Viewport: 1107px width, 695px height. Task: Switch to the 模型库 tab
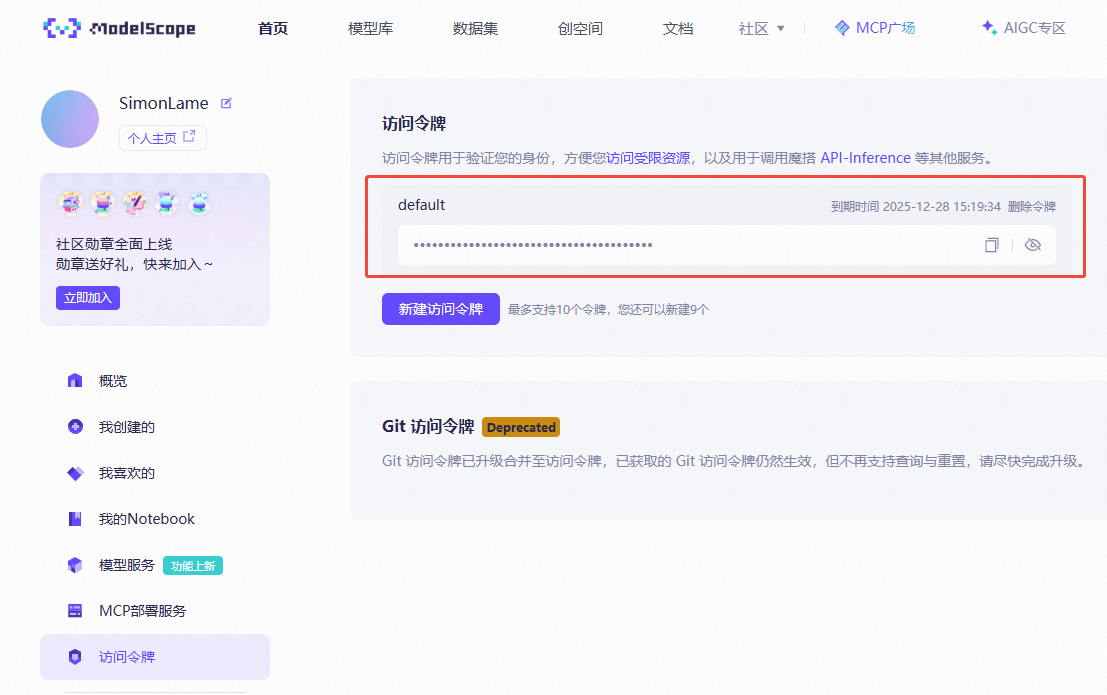[371, 28]
